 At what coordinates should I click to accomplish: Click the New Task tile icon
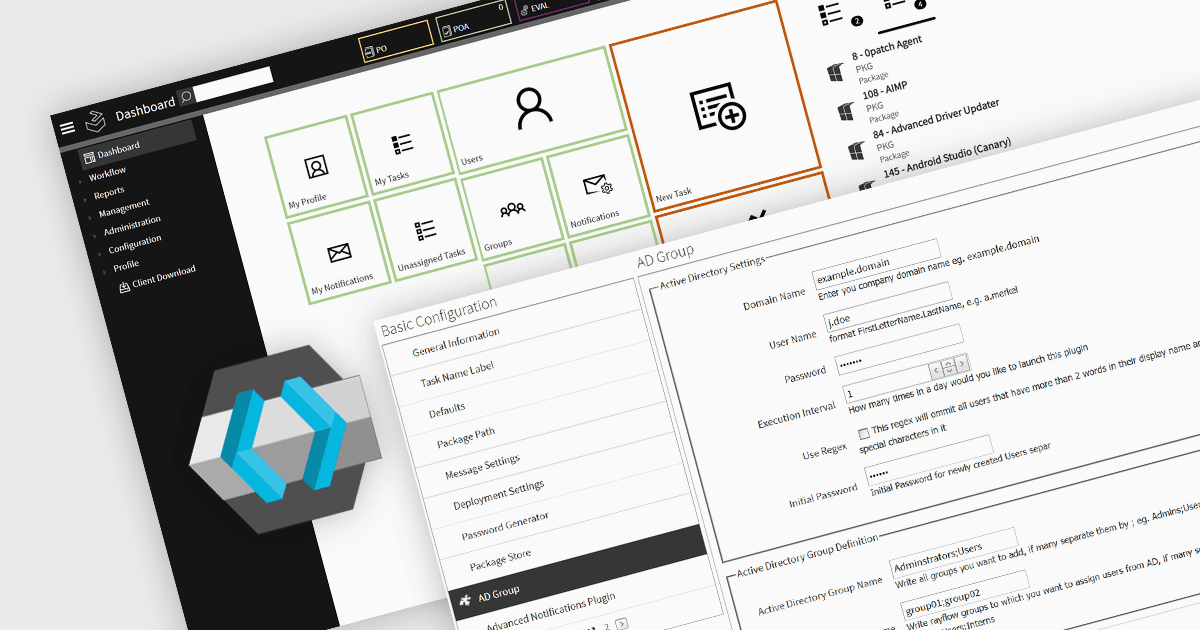pos(718,107)
